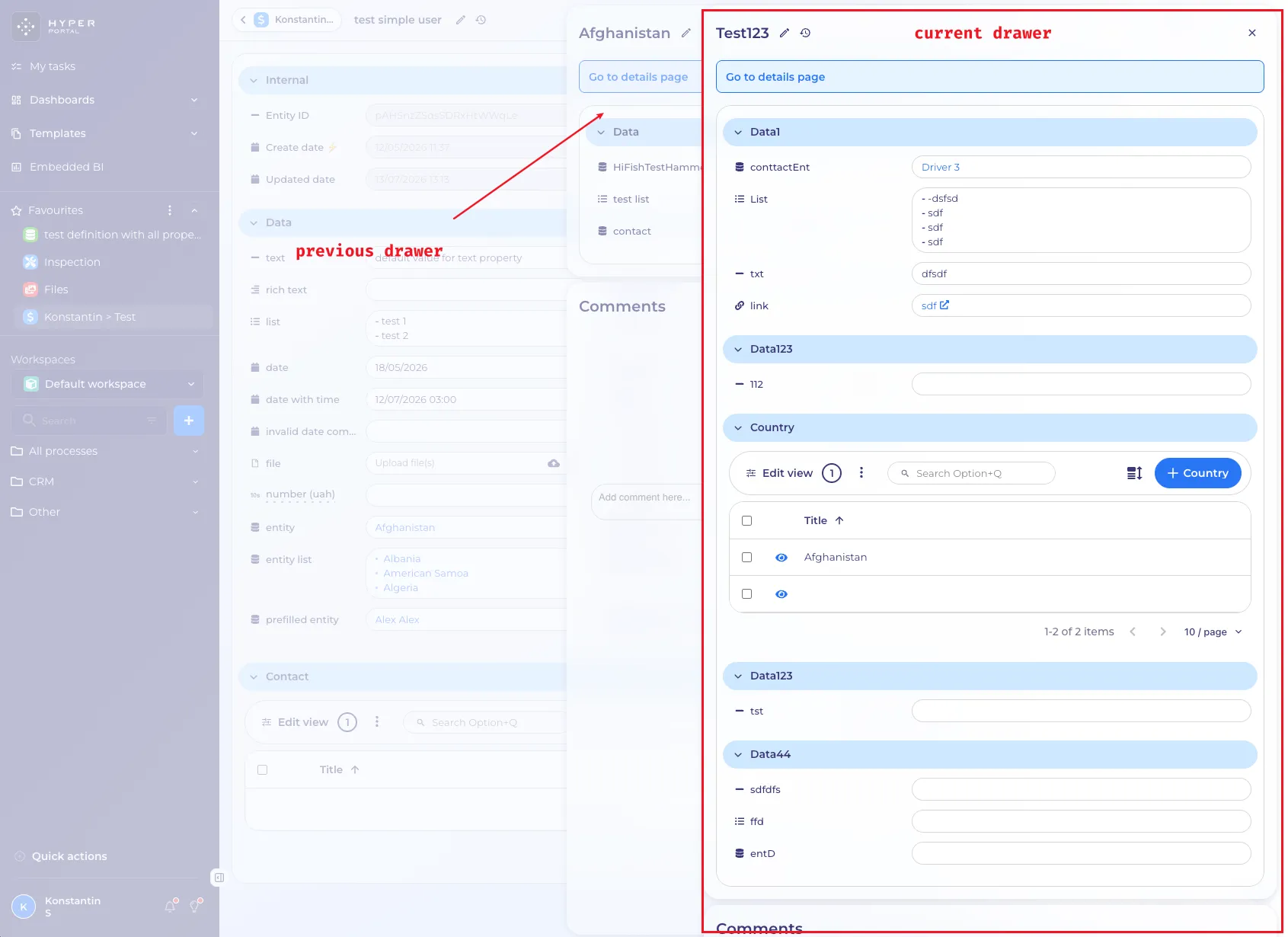Screen dimensions: 1288x937
Task: Open history icon beside test simple user
Action: 481,20
